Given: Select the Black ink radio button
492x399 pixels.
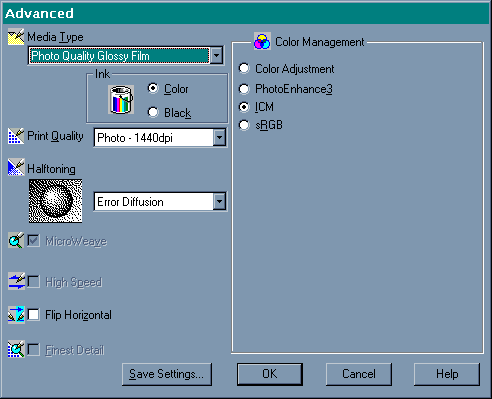Looking at the screenshot, I should click(153, 112).
